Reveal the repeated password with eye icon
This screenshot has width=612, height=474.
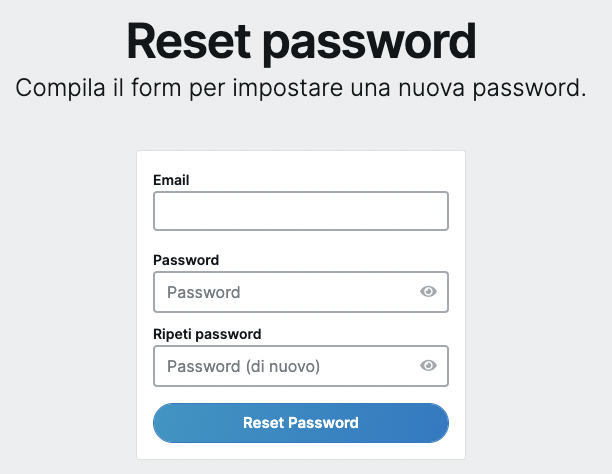click(428, 365)
